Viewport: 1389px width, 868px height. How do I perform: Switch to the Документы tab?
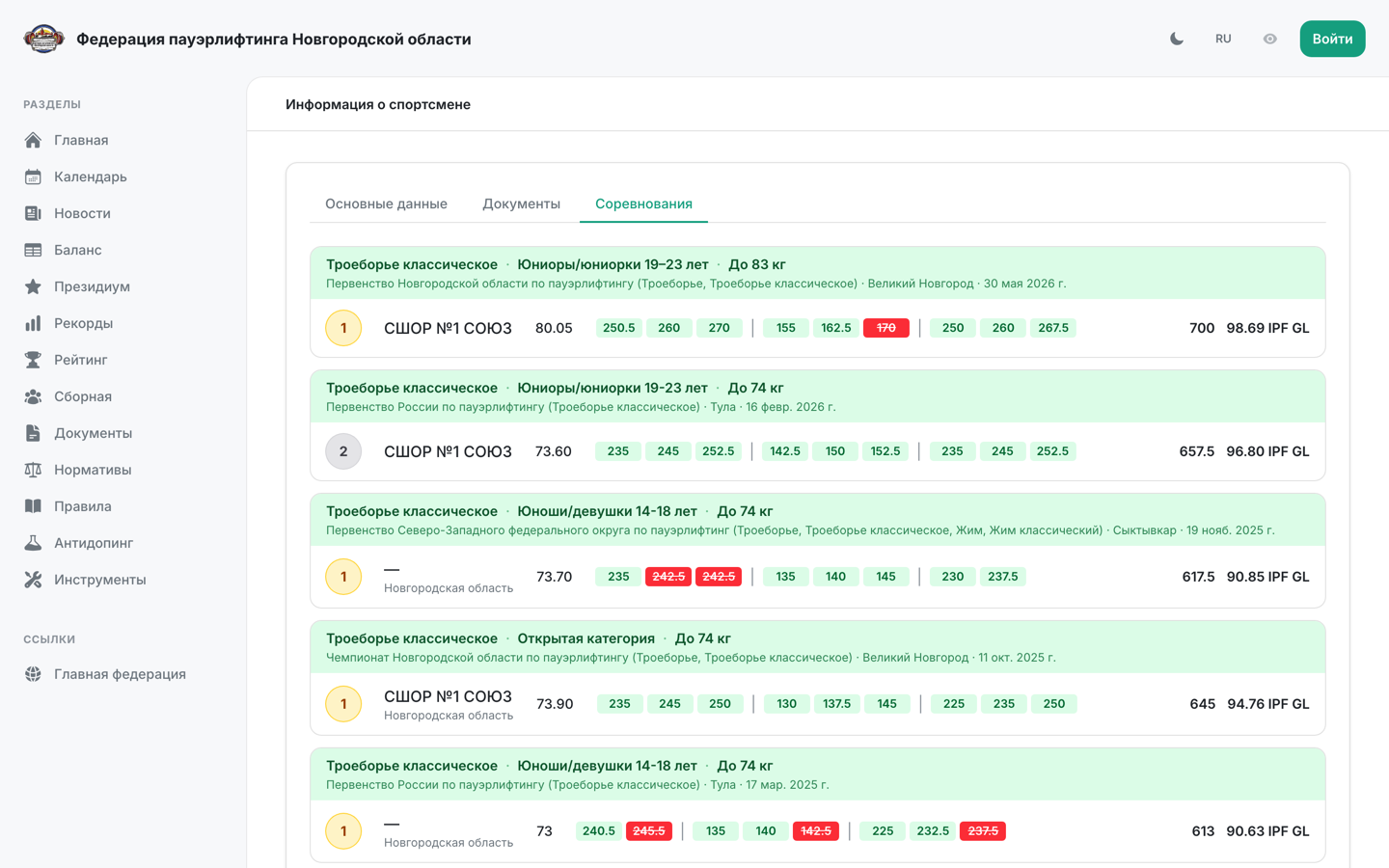point(521,203)
